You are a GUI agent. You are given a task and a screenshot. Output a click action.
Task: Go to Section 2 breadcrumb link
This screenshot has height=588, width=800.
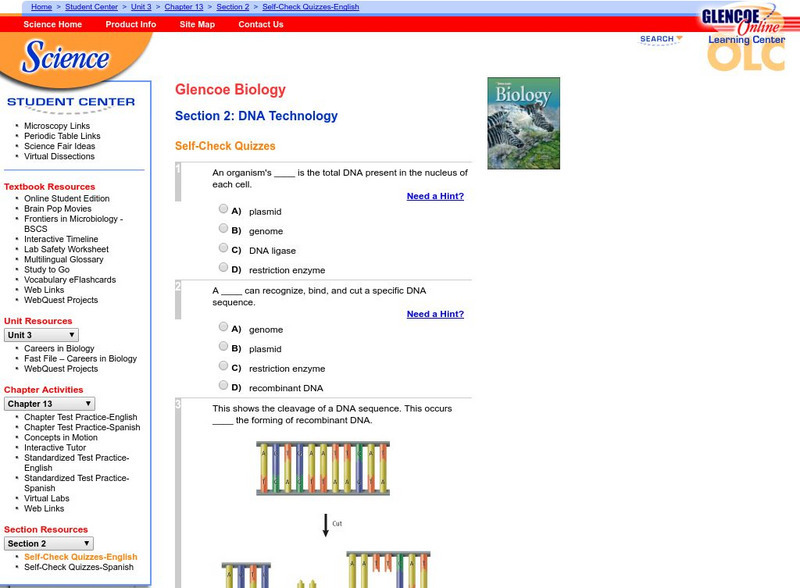pyautogui.click(x=233, y=7)
